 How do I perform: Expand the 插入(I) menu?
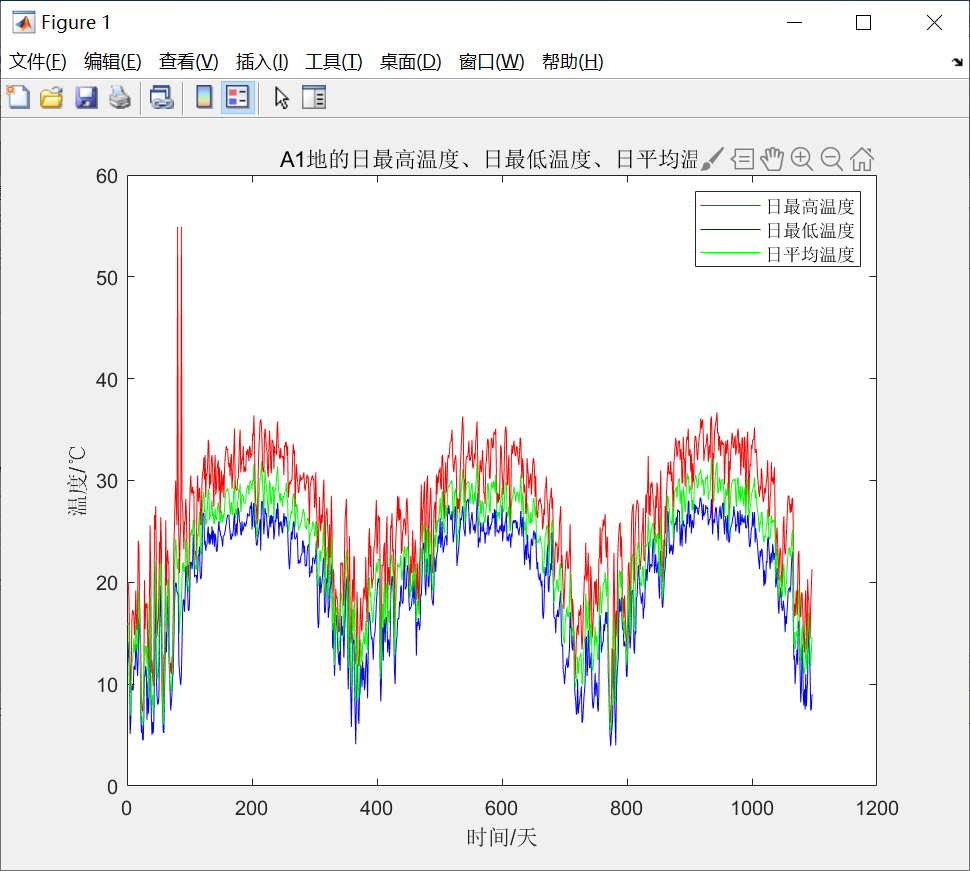tap(262, 62)
